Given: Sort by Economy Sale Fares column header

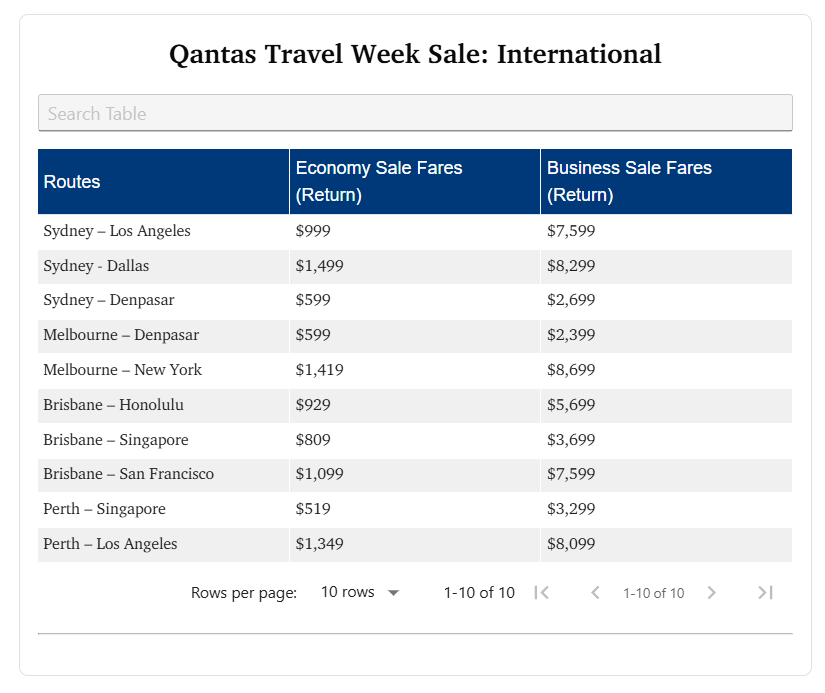Looking at the screenshot, I should (379, 181).
